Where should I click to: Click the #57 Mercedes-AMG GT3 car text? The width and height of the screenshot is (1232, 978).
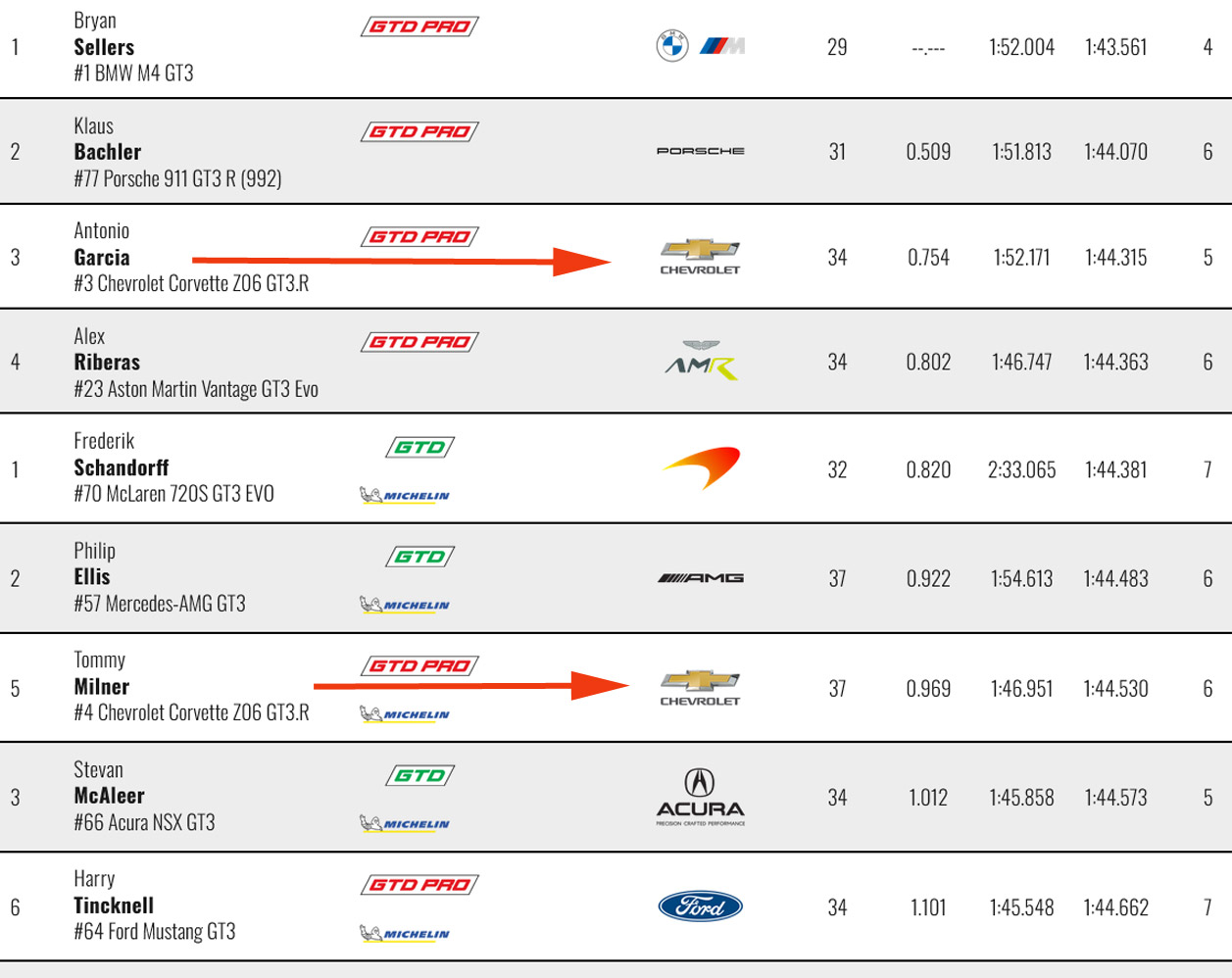160,604
